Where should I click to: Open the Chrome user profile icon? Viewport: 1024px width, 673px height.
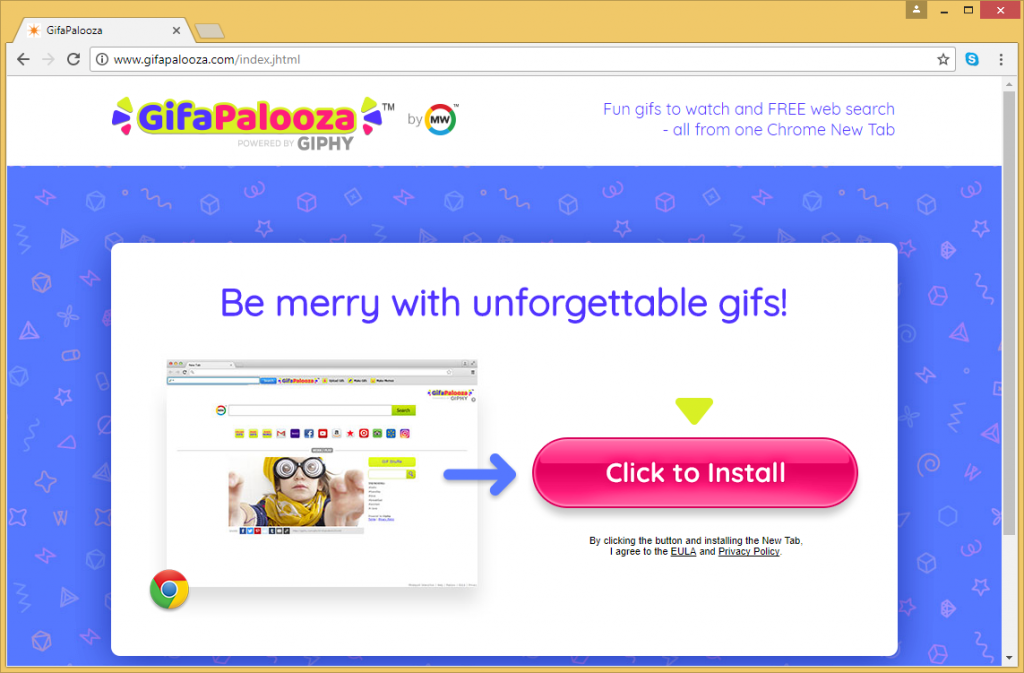[916, 10]
